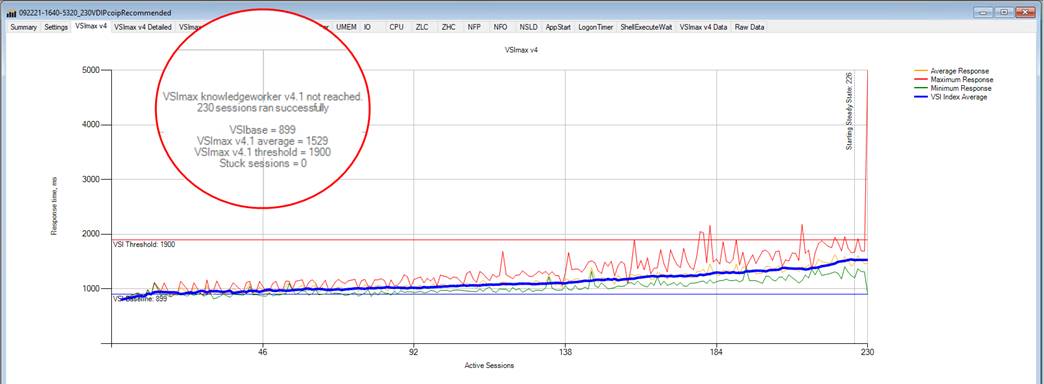
Task: Open the NFP tab
Action: pos(474,27)
